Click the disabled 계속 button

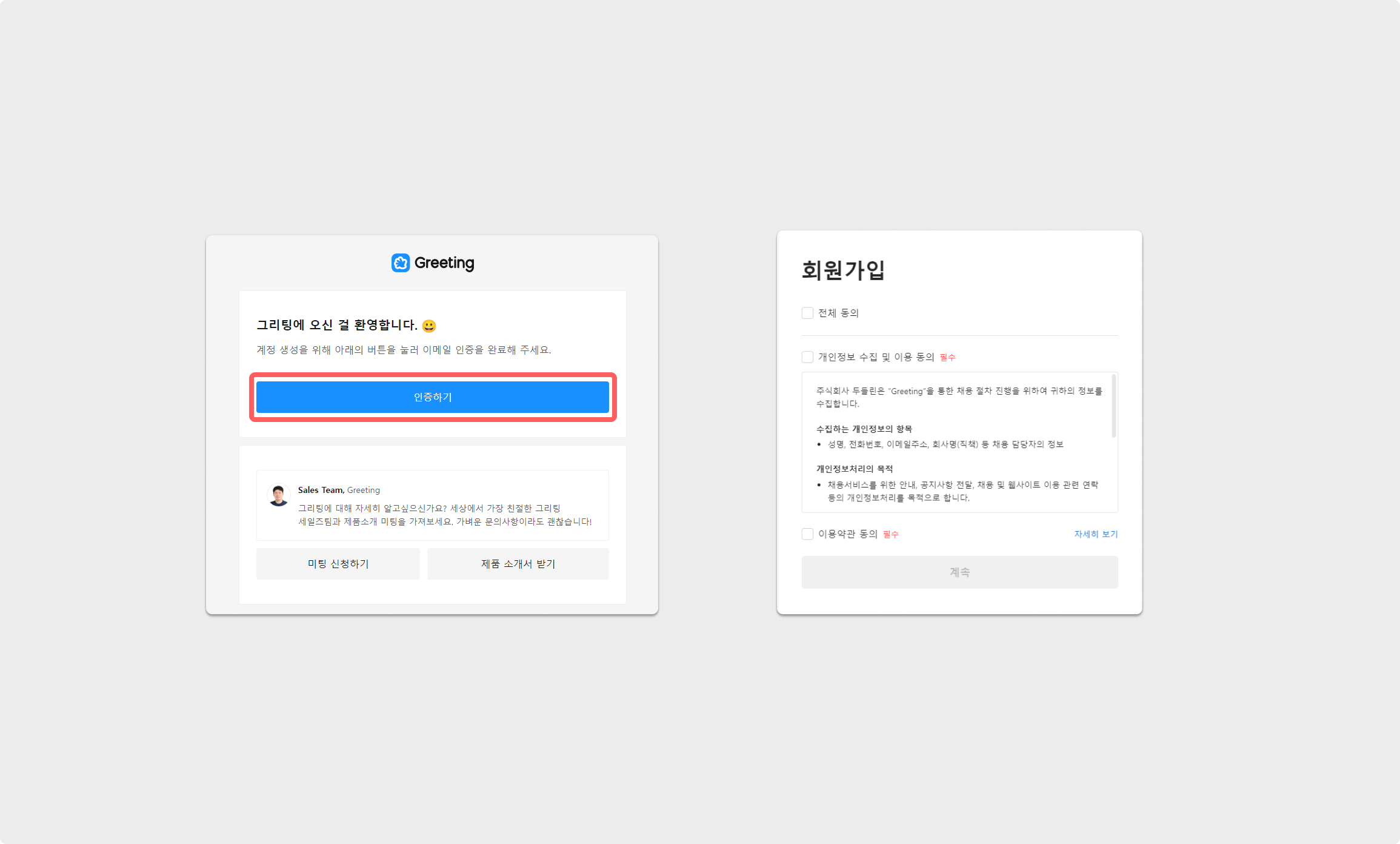coord(959,572)
